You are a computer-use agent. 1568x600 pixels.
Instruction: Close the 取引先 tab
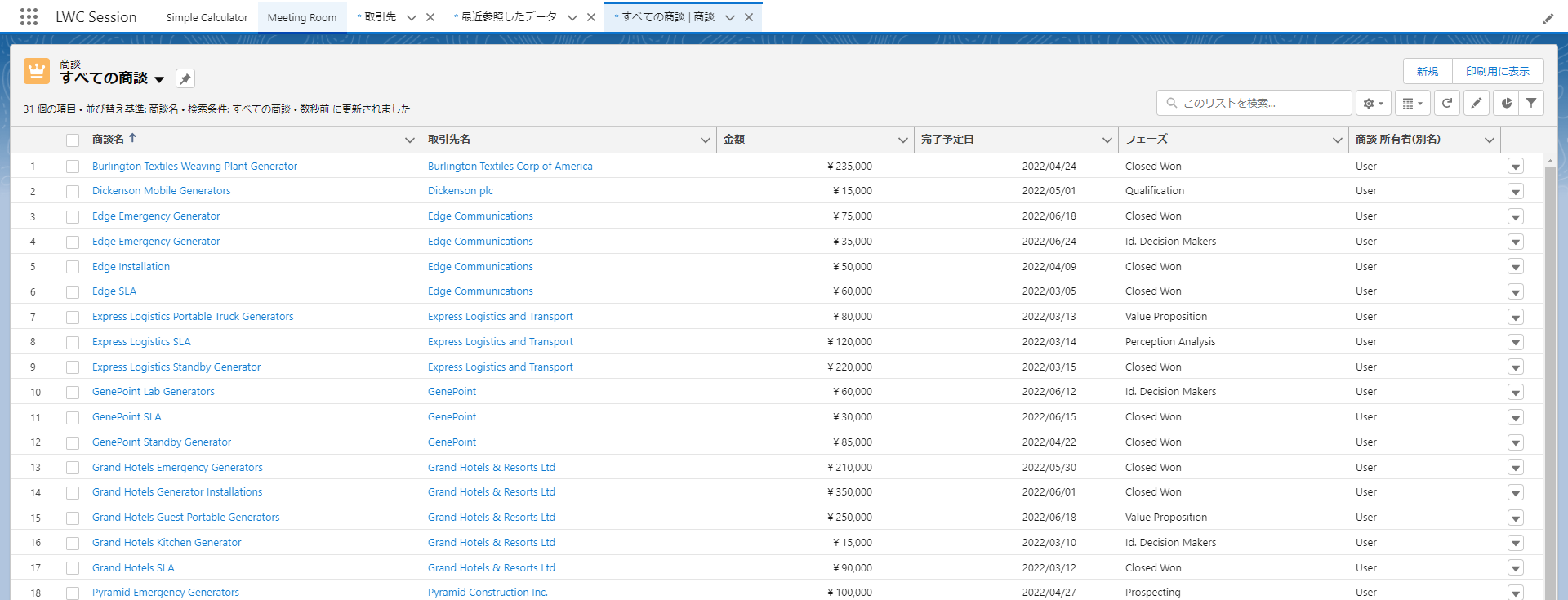click(x=430, y=17)
